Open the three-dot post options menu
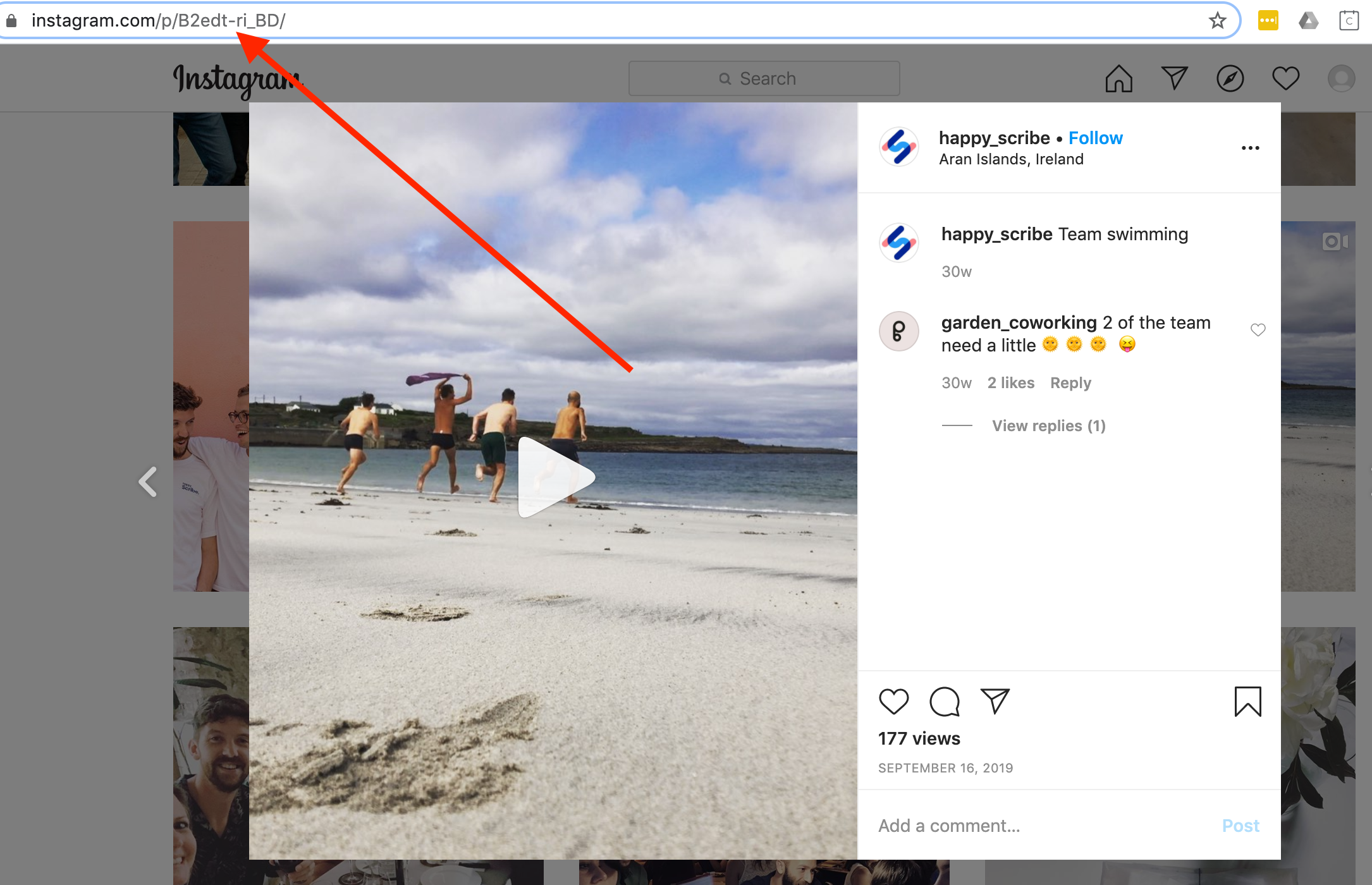Screen dimensions: 1372x885 click(x=1250, y=148)
